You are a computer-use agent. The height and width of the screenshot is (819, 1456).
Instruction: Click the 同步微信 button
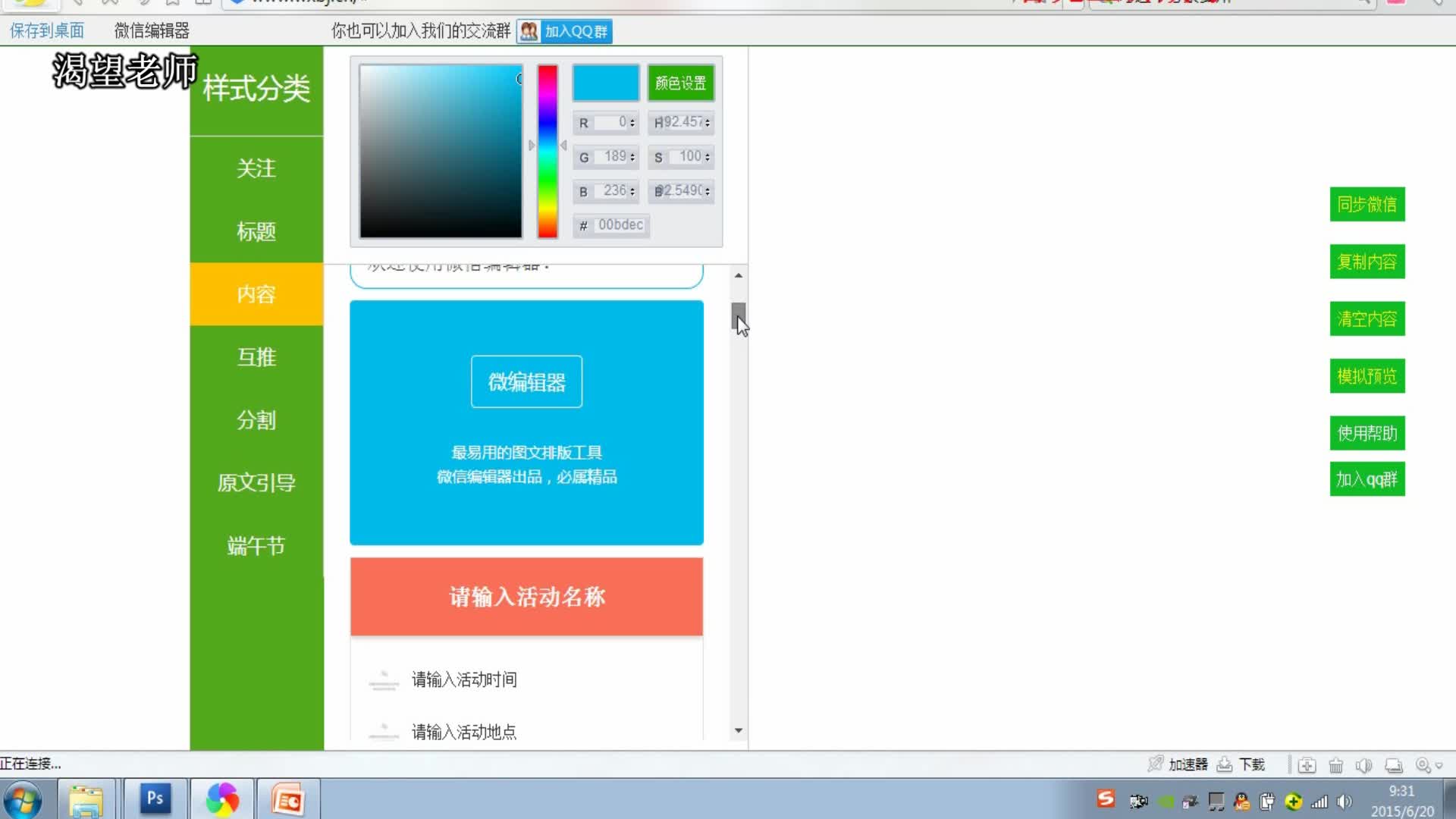1367,204
